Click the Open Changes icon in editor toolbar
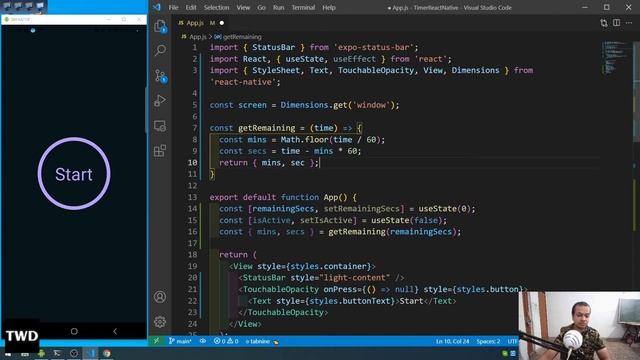Viewport: 640px width, 360px height. (604, 23)
